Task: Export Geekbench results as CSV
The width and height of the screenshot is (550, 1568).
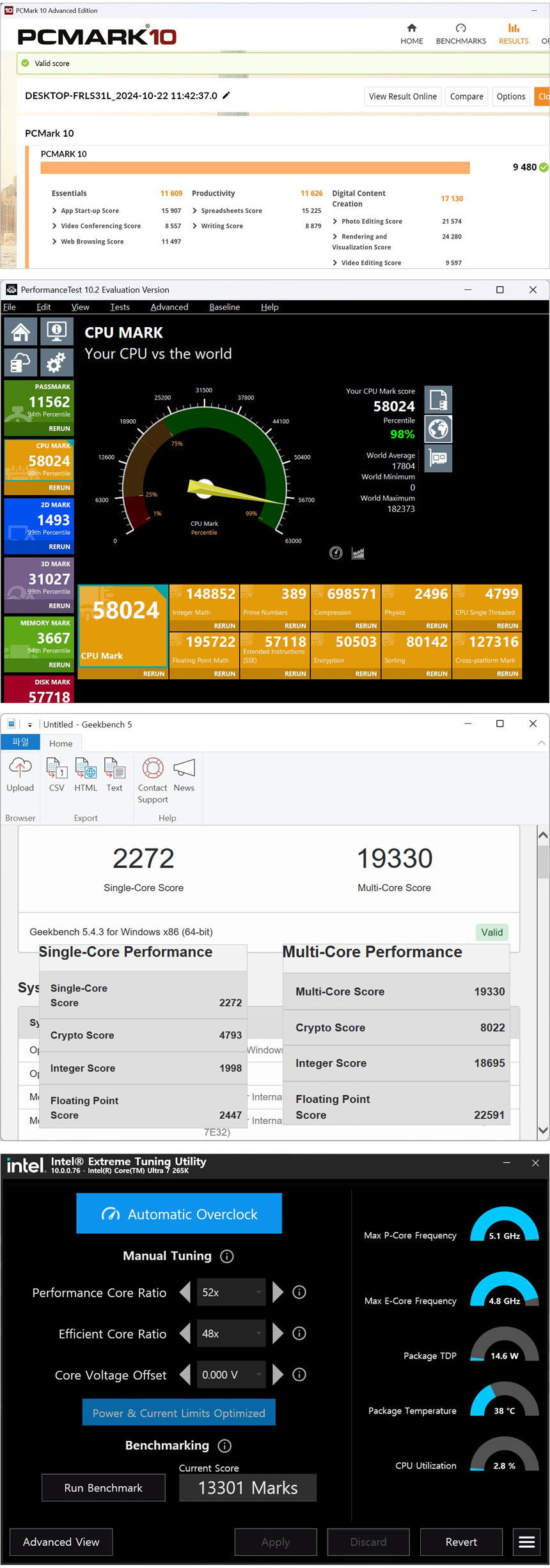Action: 57,775
